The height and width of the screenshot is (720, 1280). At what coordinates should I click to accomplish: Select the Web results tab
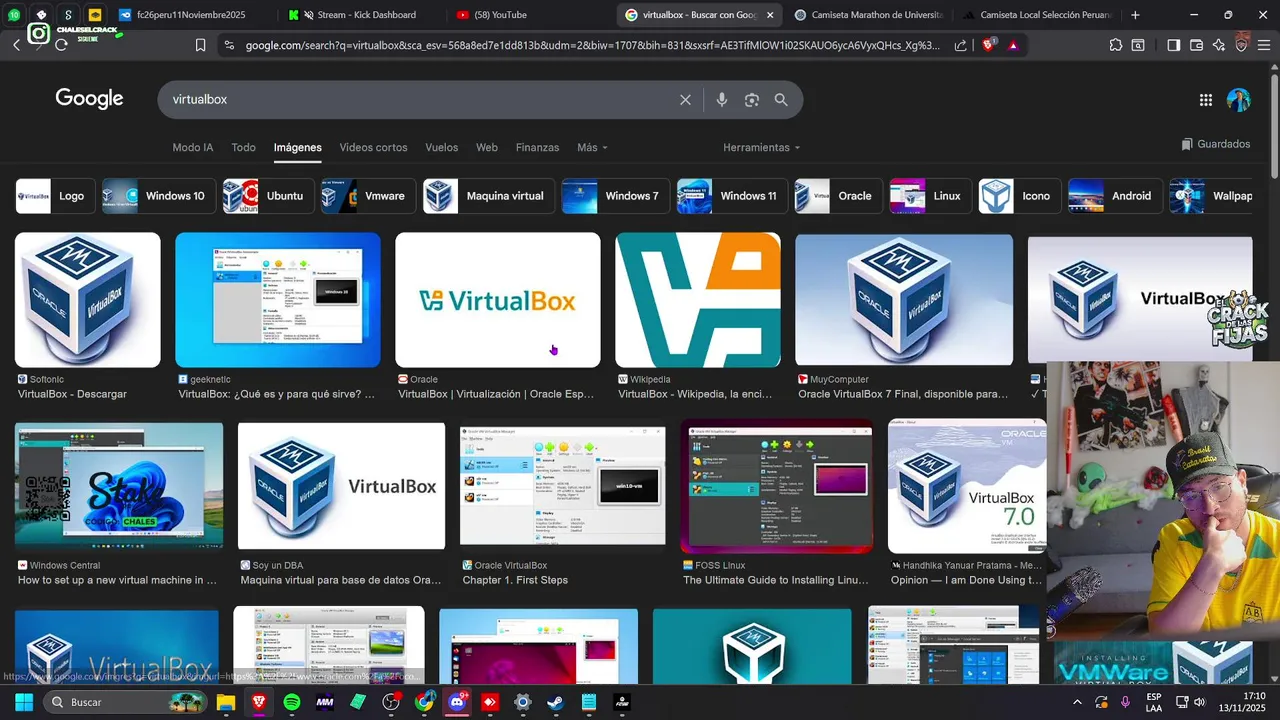pos(487,147)
